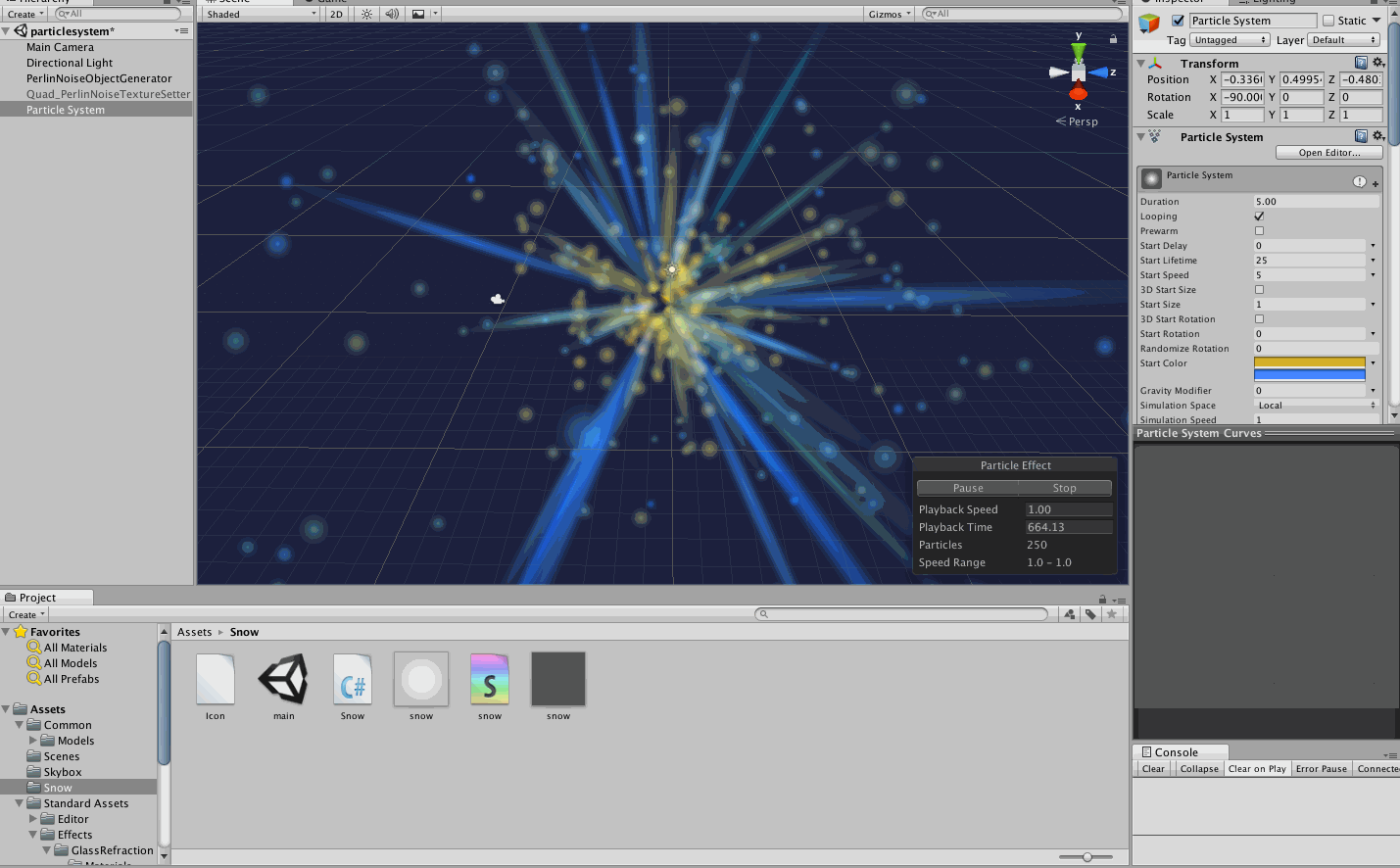Uncheck the Particle System active checkbox
Image resolution: width=1400 pixels, height=868 pixels.
pos(1179,21)
